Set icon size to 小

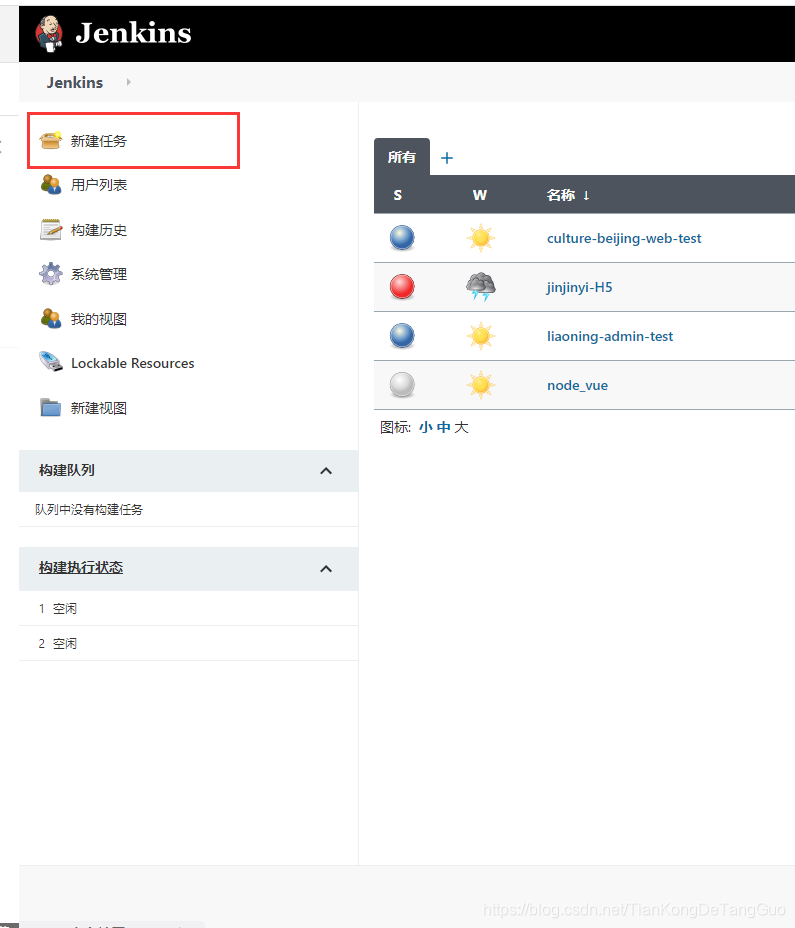426,427
